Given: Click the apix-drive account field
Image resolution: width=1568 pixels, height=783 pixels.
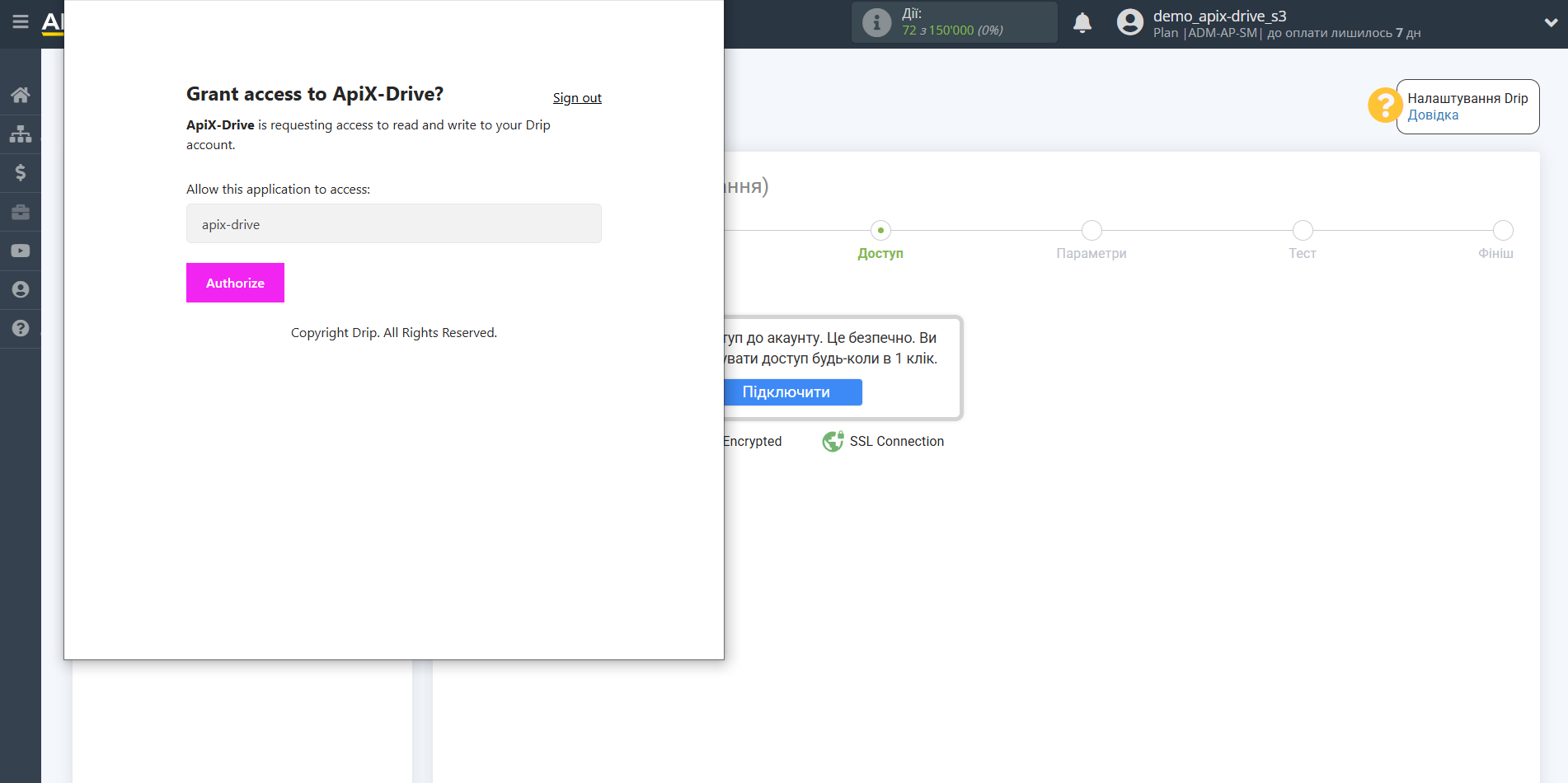Looking at the screenshot, I should point(394,223).
